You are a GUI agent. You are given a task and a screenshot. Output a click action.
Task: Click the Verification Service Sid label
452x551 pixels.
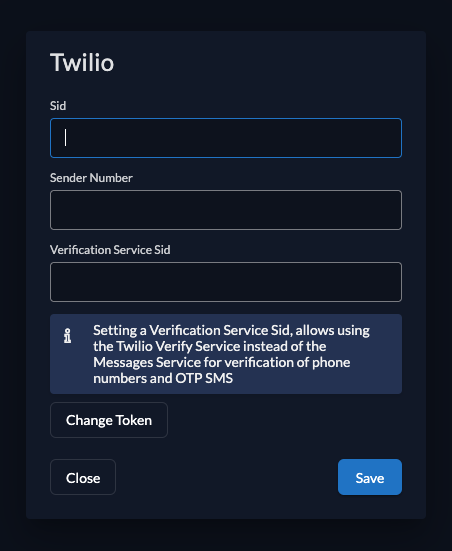coord(110,250)
